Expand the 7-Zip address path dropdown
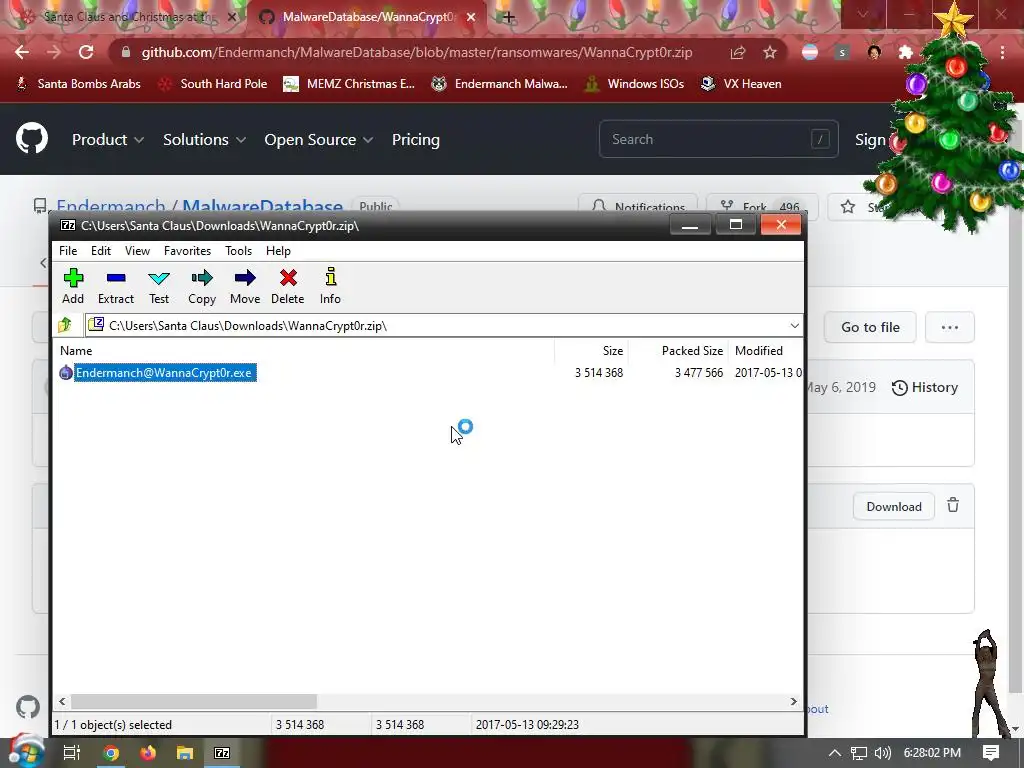This screenshot has width=1024, height=768. pos(794,325)
